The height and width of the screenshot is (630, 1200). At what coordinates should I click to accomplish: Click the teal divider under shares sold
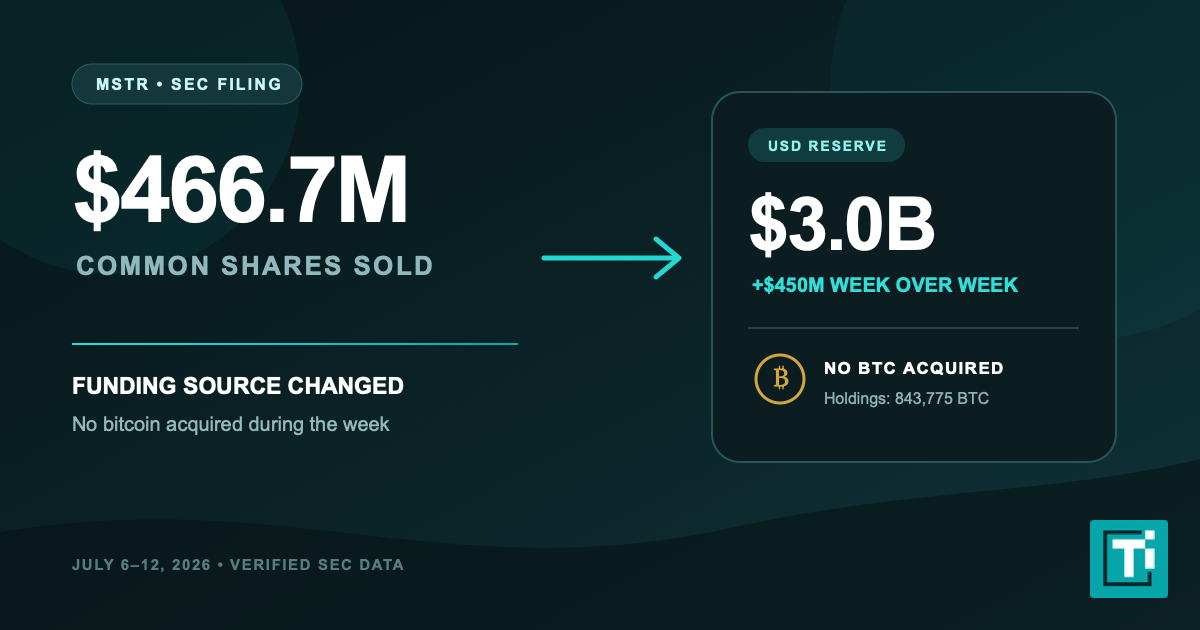(x=295, y=344)
